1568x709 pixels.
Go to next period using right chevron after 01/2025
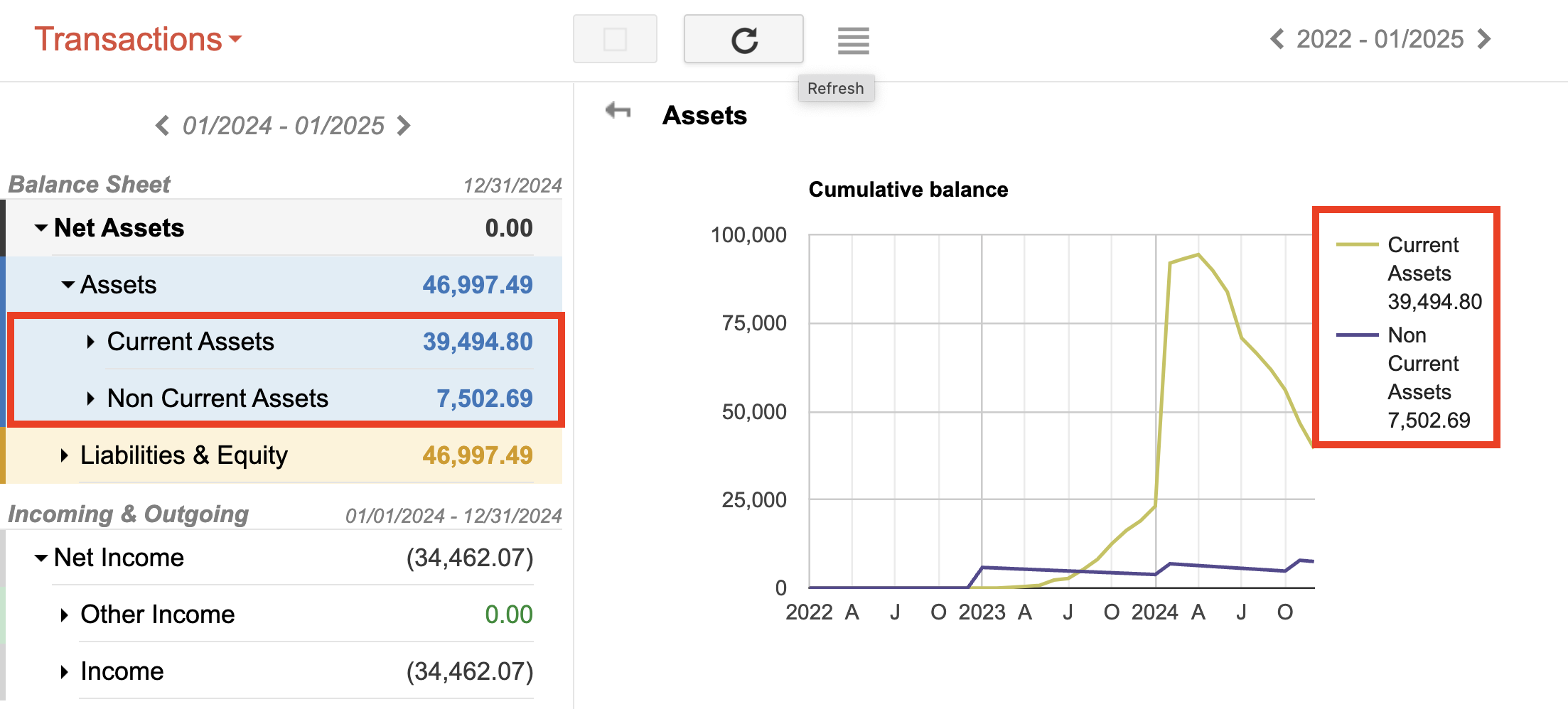(1484, 39)
